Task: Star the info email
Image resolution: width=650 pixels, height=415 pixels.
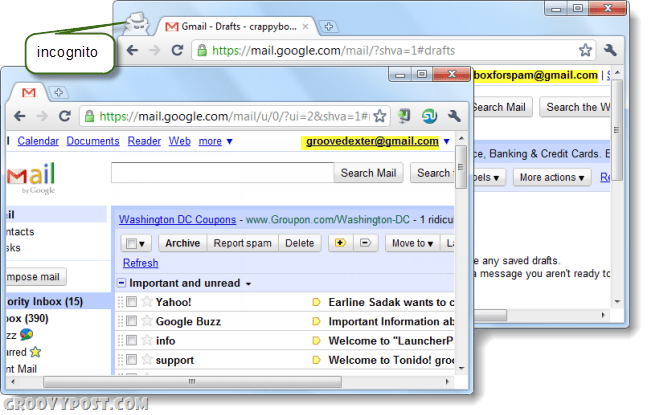Action: [x=147, y=340]
